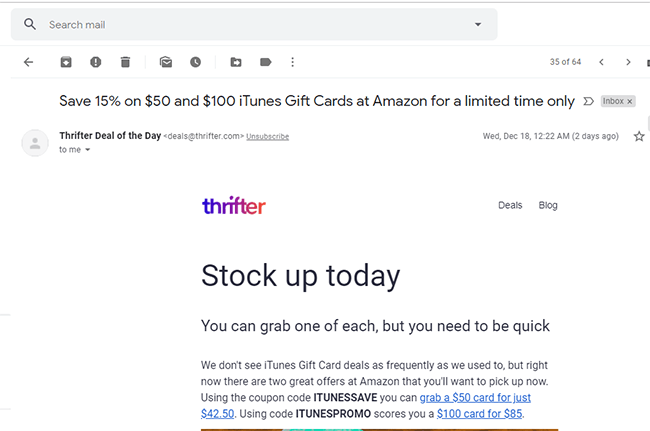Image resolution: width=650 pixels, height=431 pixels.
Task: Open the Blog link in email header
Action: coord(548,205)
